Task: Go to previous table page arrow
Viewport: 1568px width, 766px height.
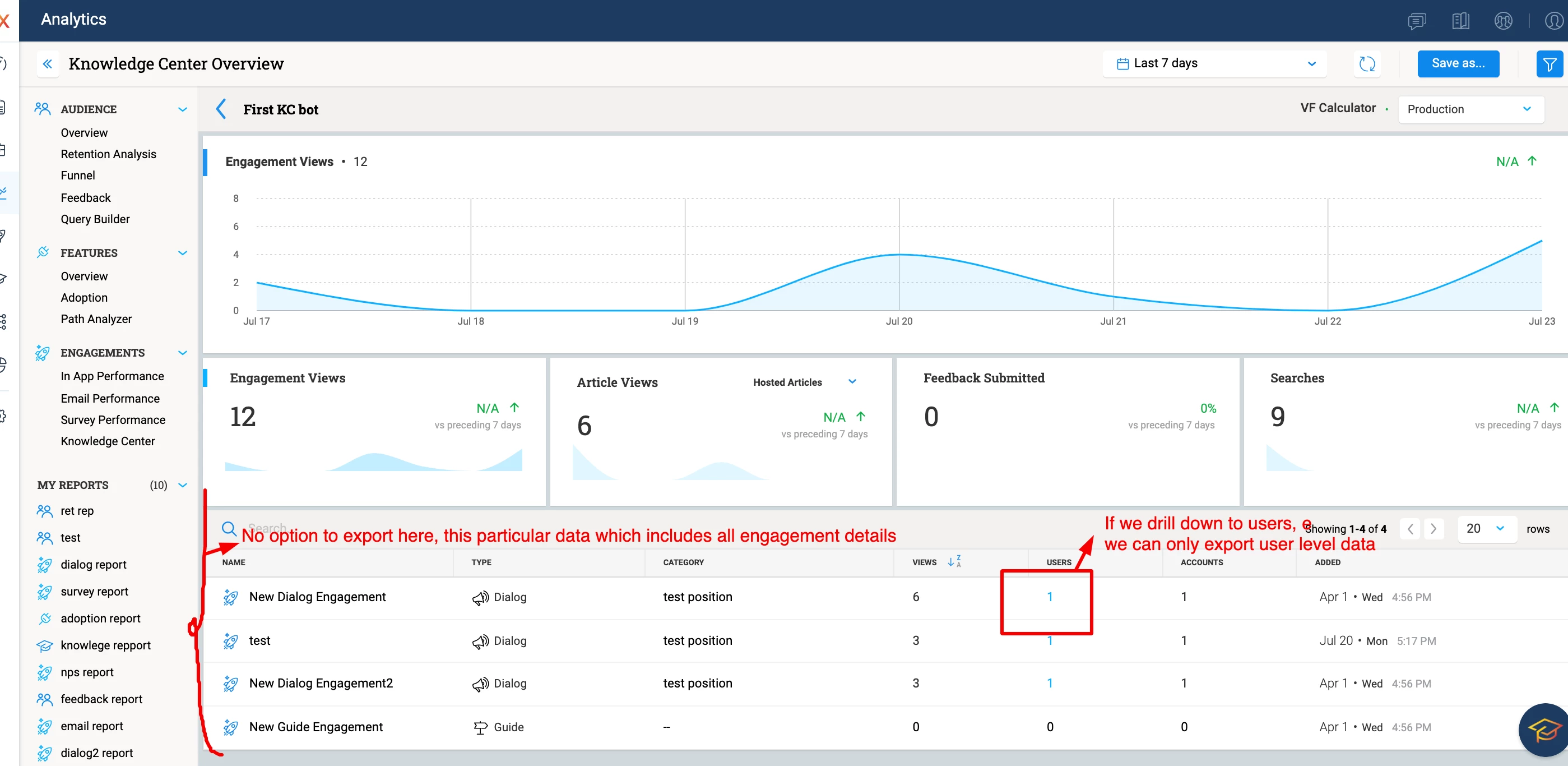Action: [x=1411, y=529]
